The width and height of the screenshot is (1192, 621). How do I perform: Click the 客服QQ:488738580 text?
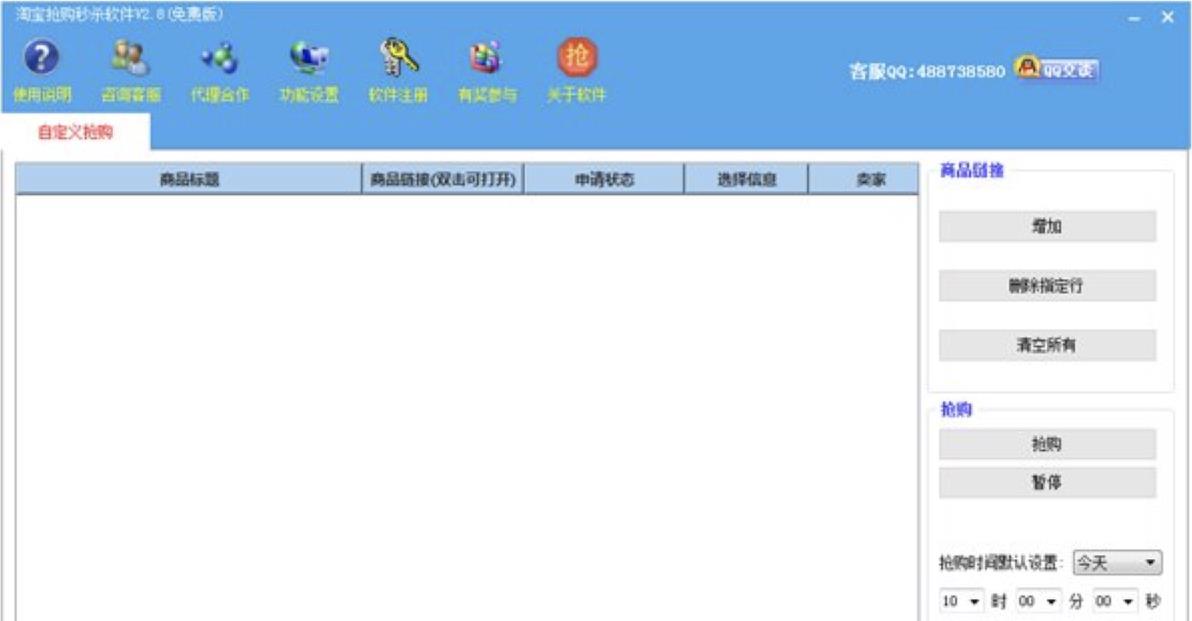(x=927, y=71)
